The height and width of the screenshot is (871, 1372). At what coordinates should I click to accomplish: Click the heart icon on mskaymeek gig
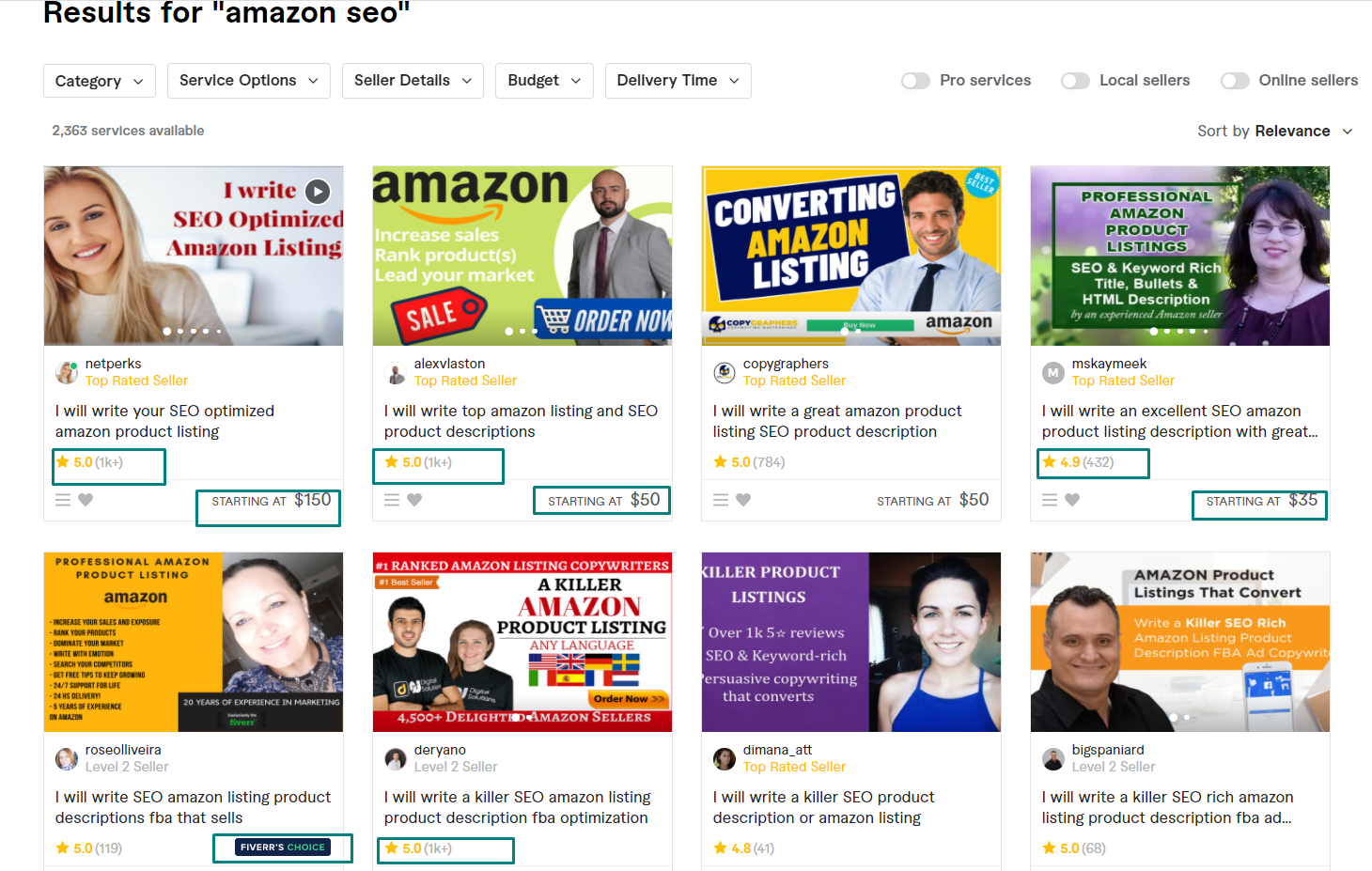coord(1072,500)
